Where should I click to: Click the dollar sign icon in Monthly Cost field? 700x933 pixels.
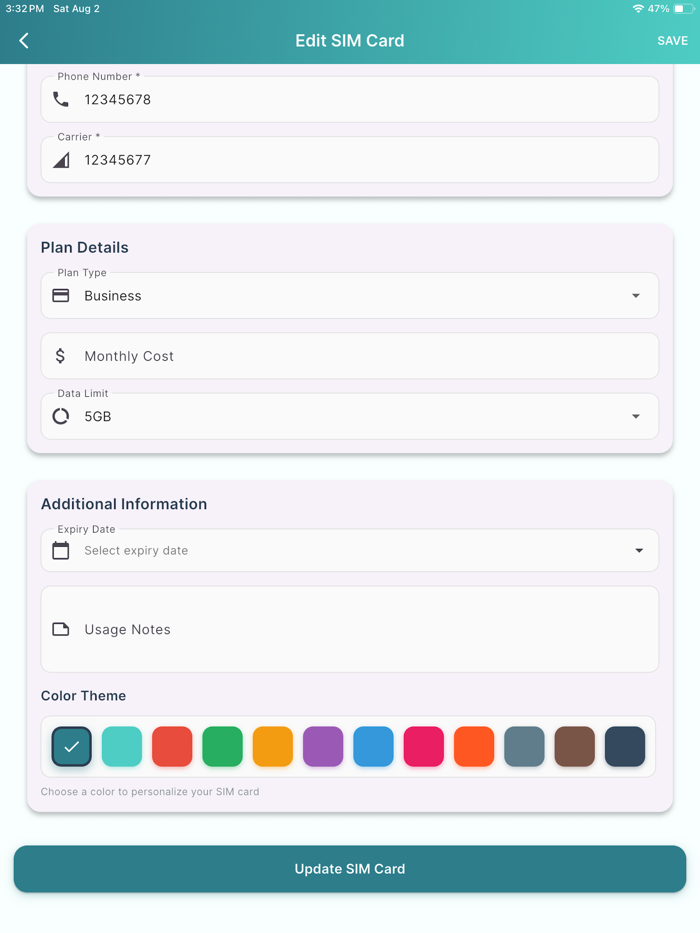tap(60, 355)
